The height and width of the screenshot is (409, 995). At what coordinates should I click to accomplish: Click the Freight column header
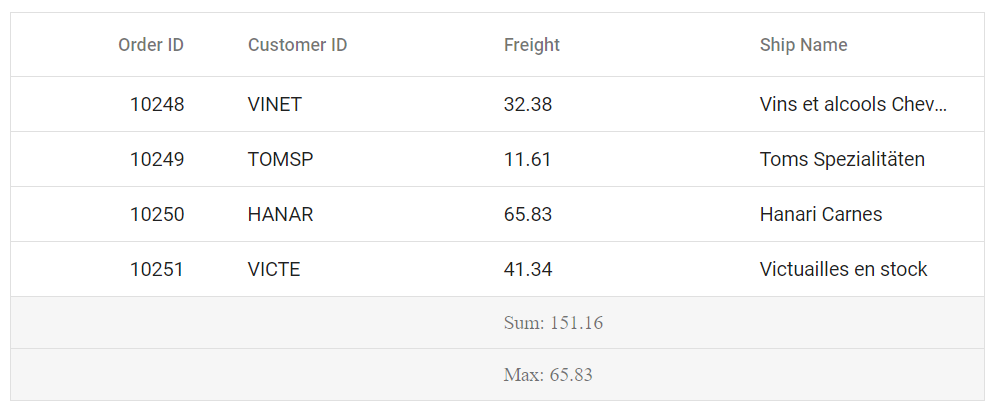532,45
